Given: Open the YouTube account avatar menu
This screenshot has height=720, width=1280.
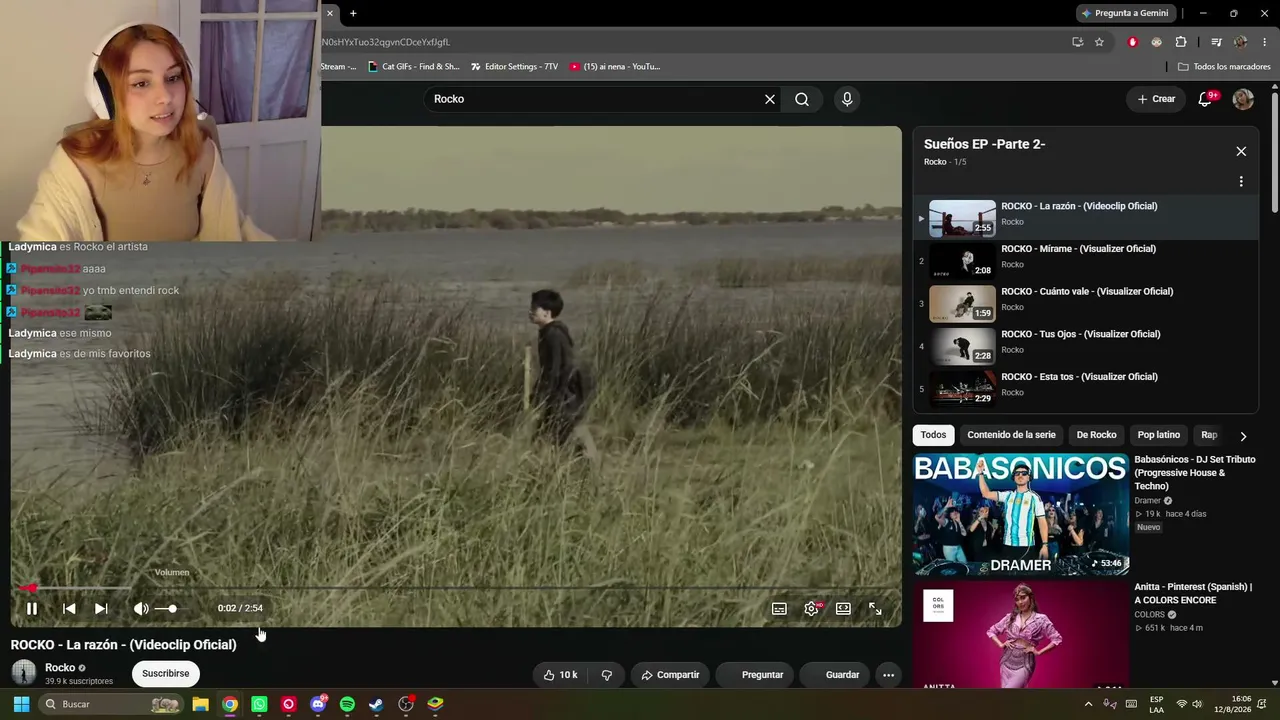Looking at the screenshot, I should point(1243,99).
